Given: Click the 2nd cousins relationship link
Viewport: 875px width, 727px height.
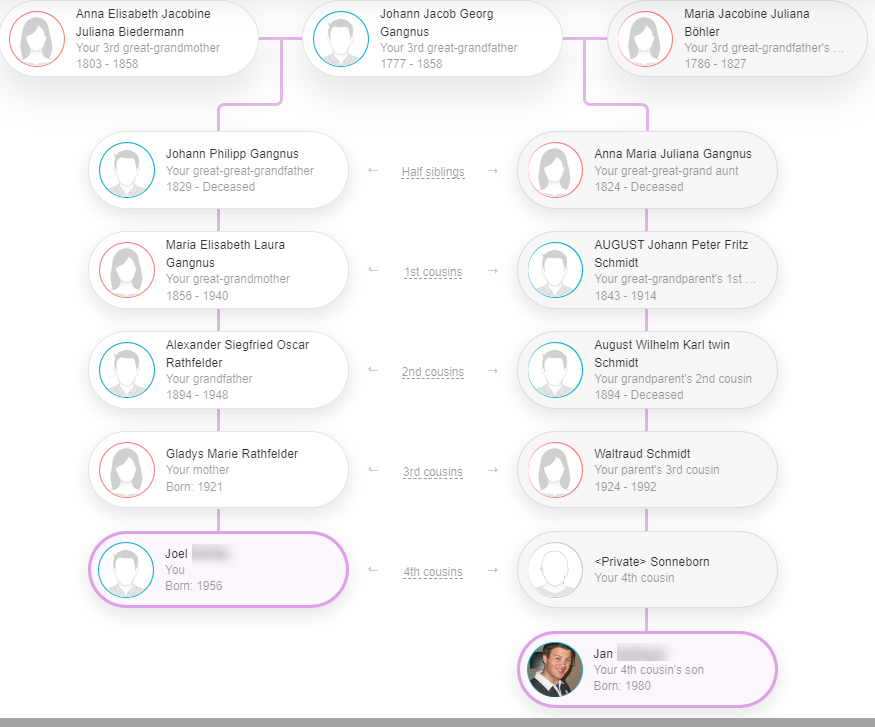Looking at the screenshot, I should coord(433,372).
